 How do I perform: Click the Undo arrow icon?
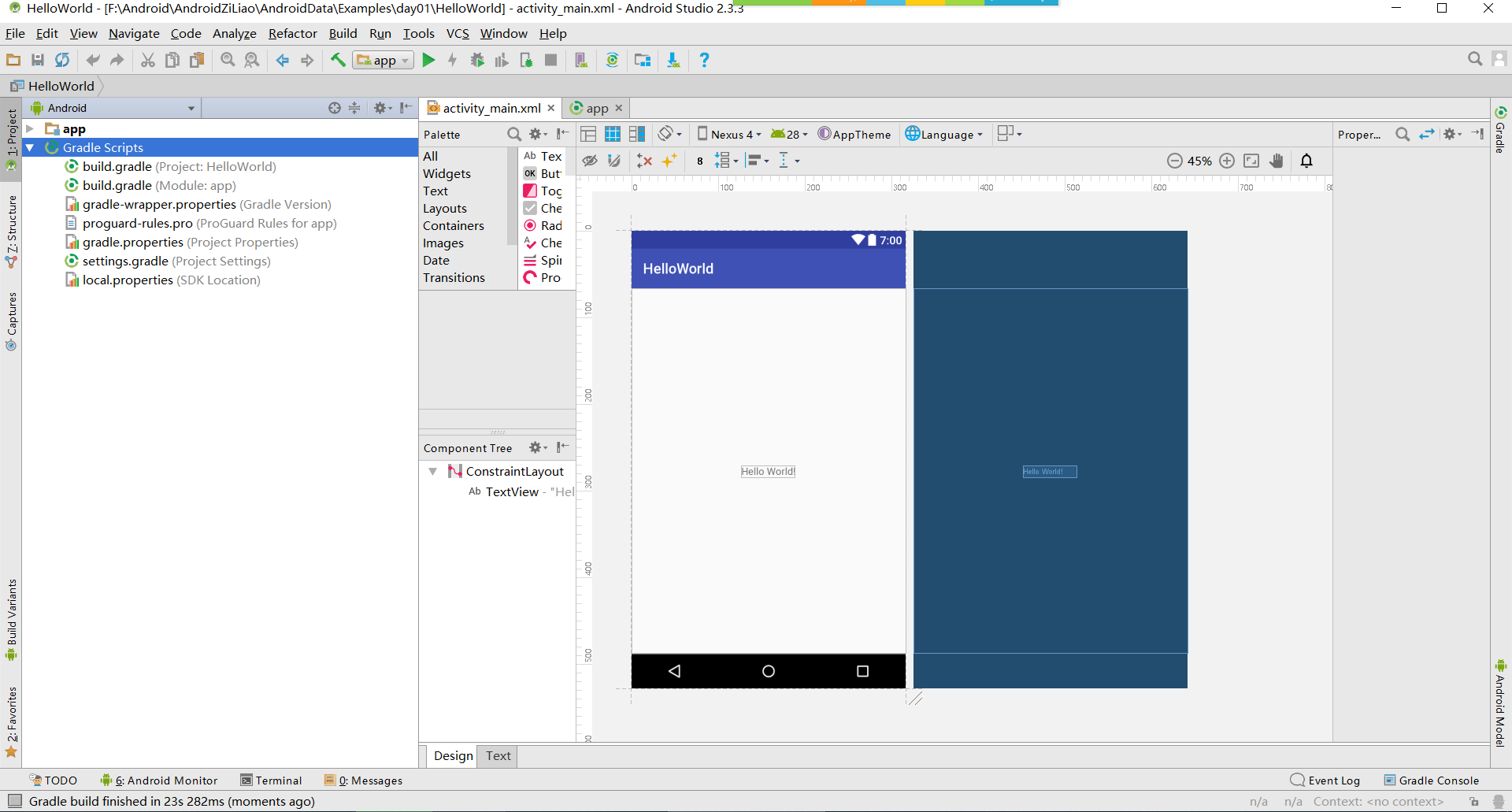93,60
